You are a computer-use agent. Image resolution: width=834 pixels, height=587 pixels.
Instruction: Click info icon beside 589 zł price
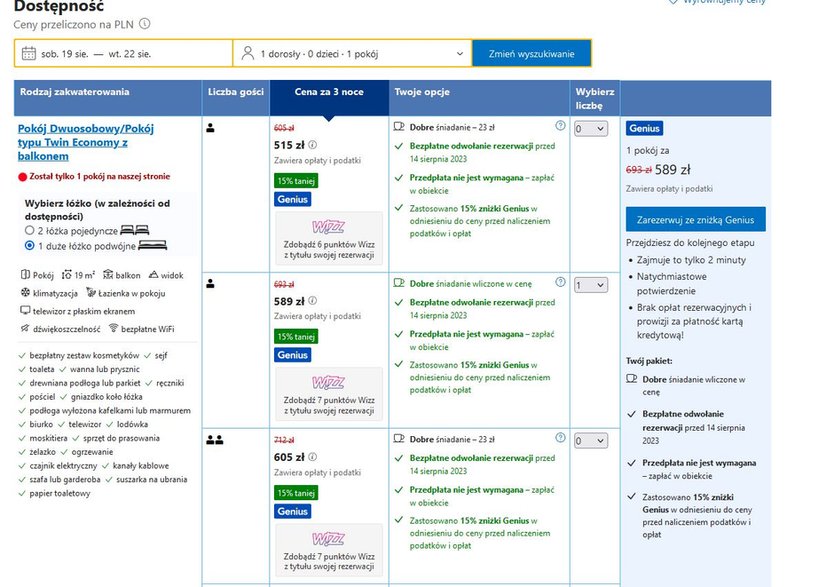pos(313,301)
